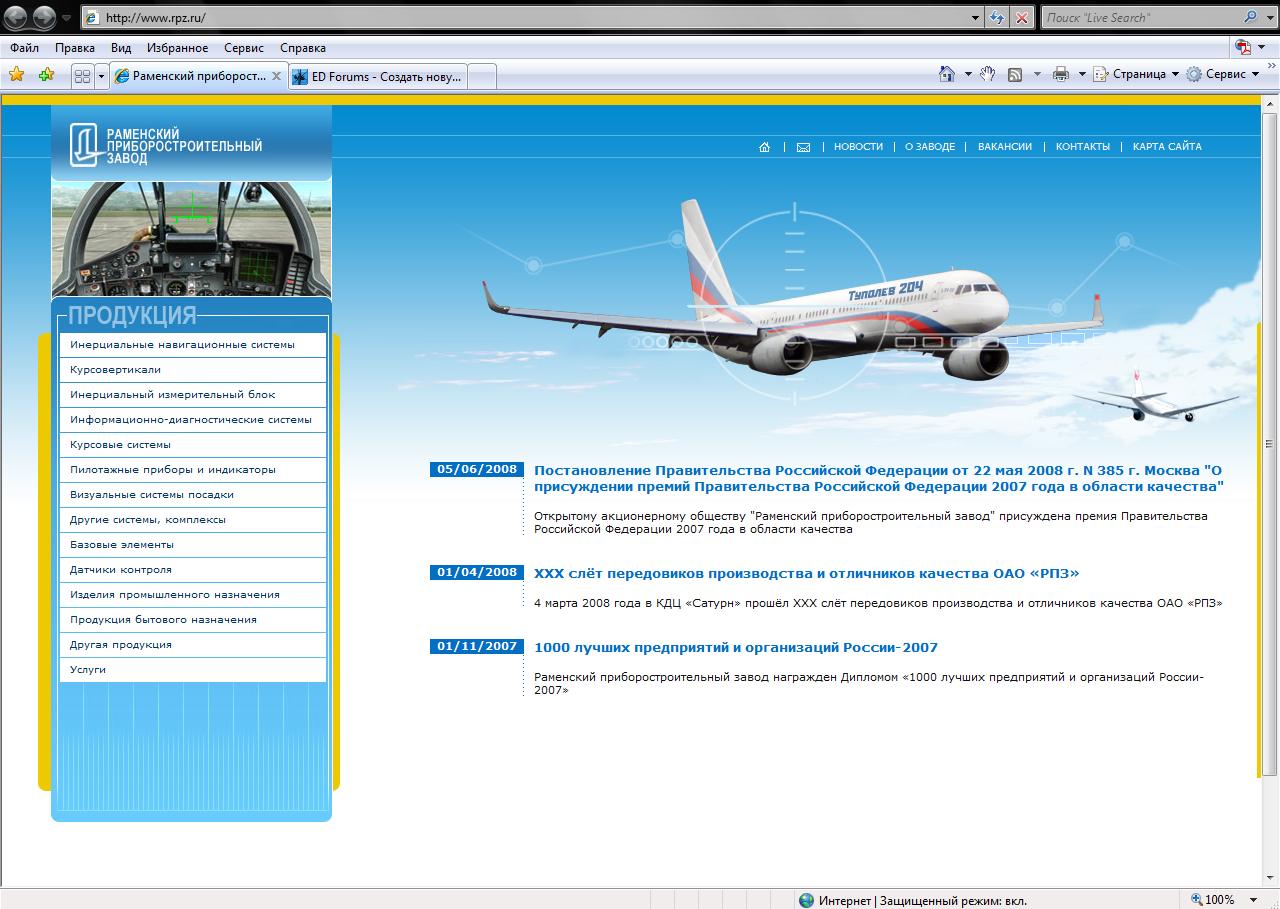Open the Справка menu
Screen dimensions: 1280x909
(x=303, y=48)
